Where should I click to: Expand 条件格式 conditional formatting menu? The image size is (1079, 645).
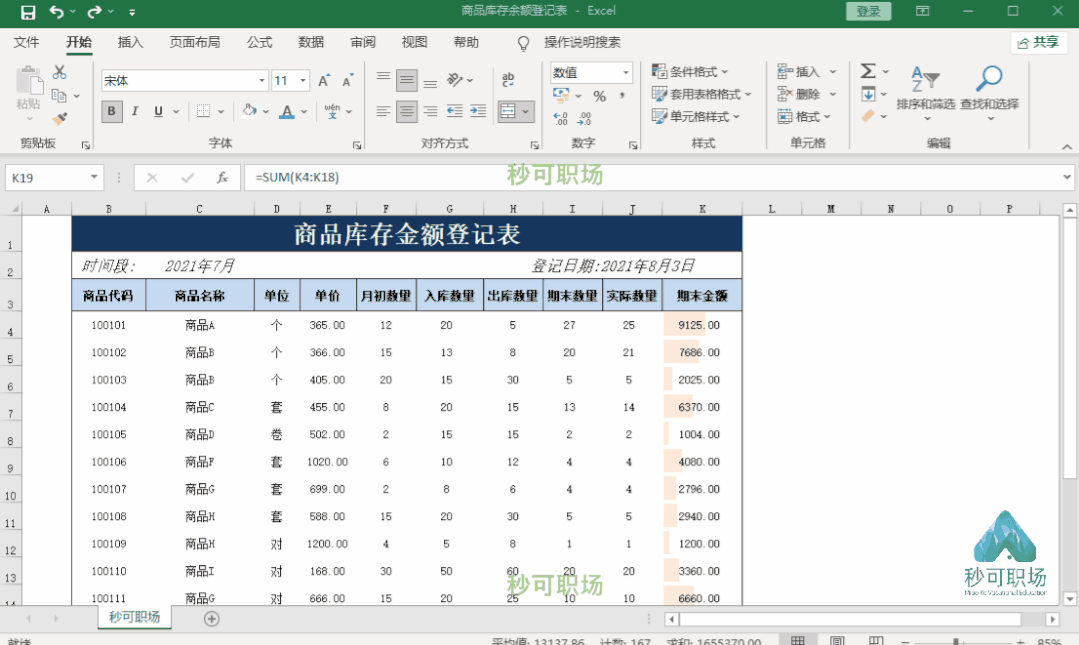[x=690, y=72]
